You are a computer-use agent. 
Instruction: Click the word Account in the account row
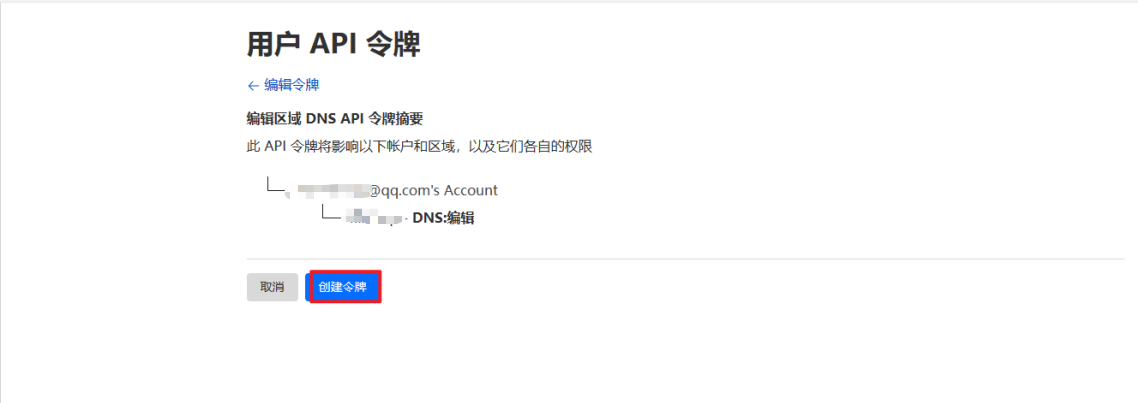[x=471, y=191]
